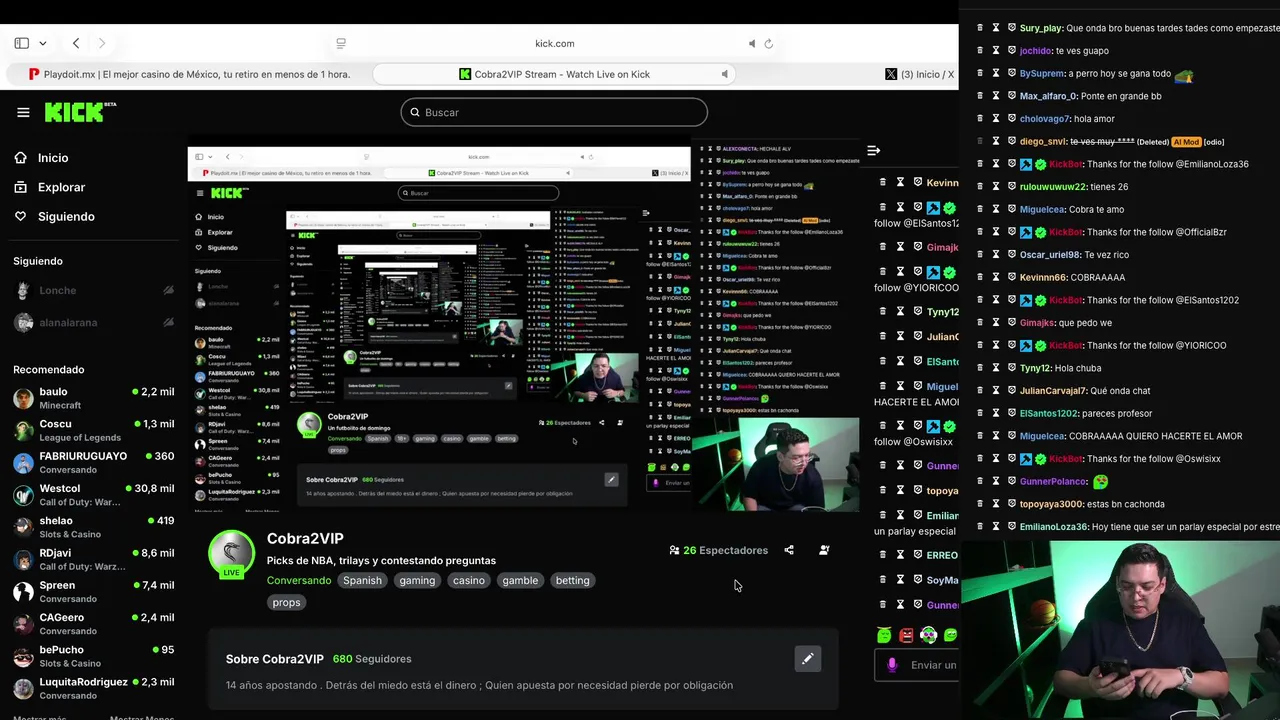1280x720 pixels.
Task: Open the Kick hamburger menu
Action: (23, 112)
